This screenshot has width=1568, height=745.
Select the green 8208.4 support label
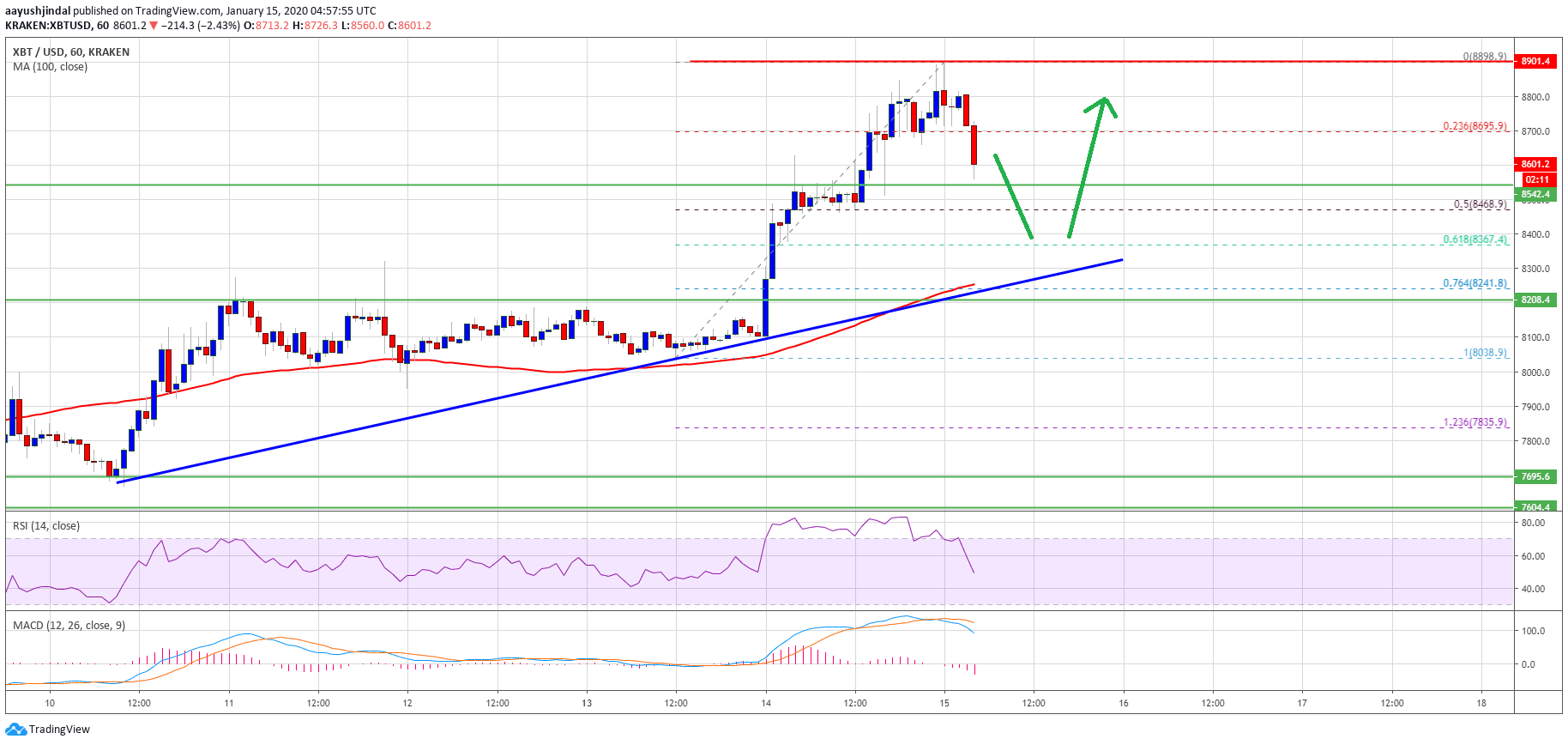(x=1535, y=300)
